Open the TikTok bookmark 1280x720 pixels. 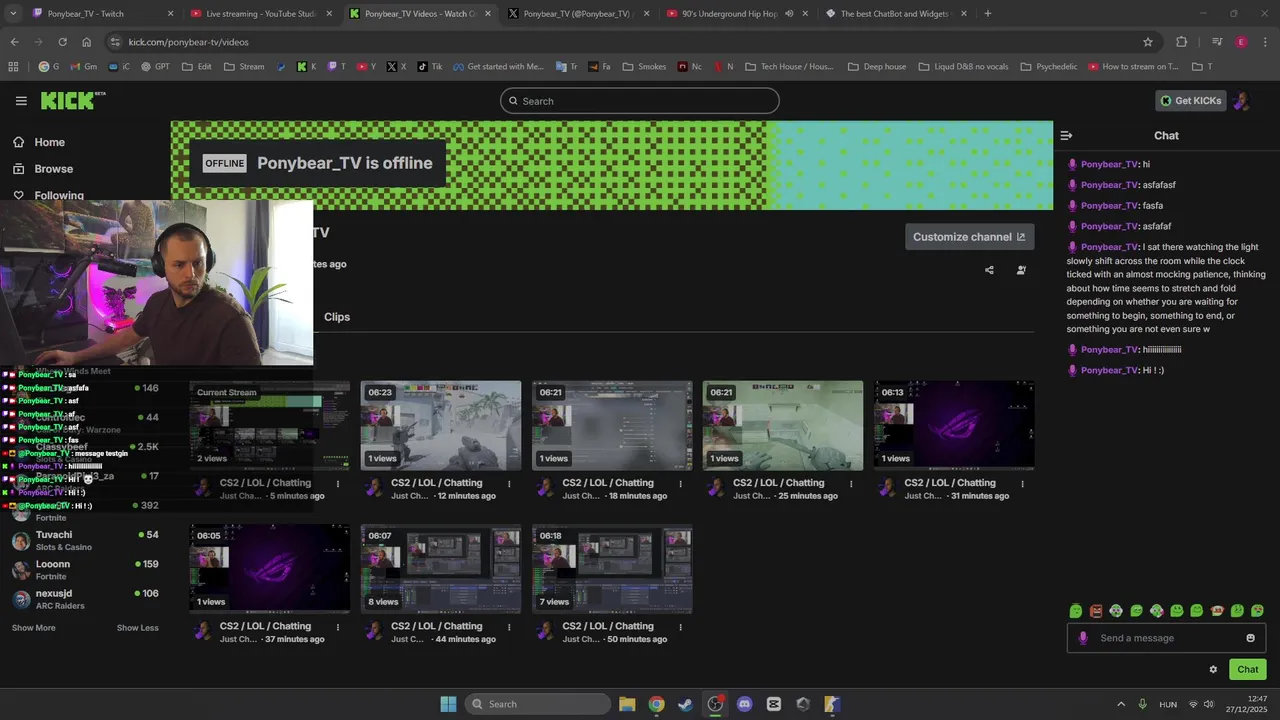430,67
